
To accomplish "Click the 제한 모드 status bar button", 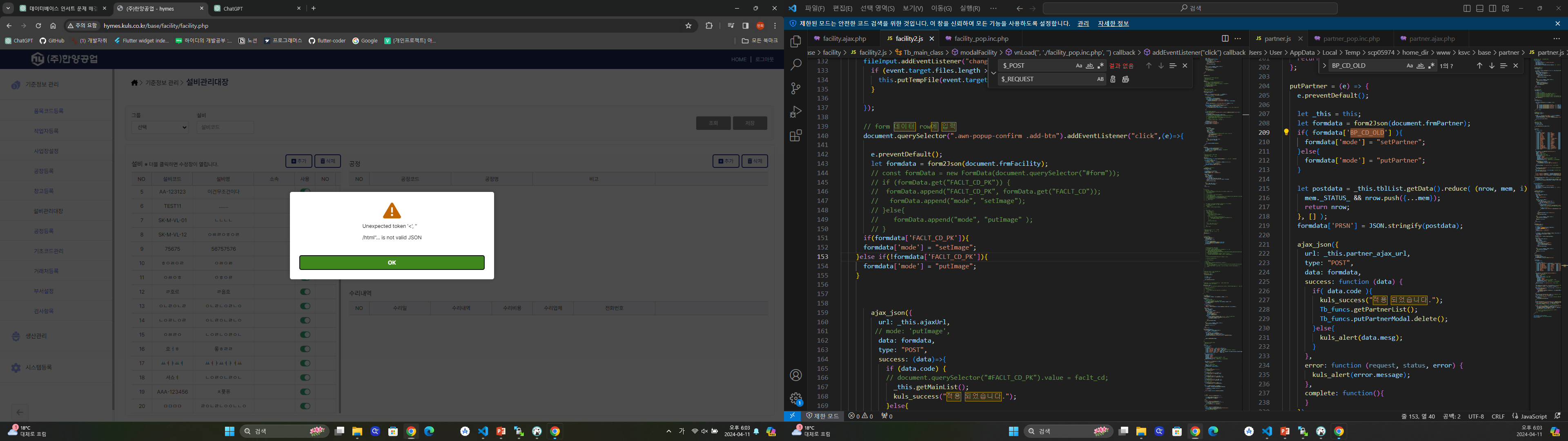I will (x=822, y=416).
